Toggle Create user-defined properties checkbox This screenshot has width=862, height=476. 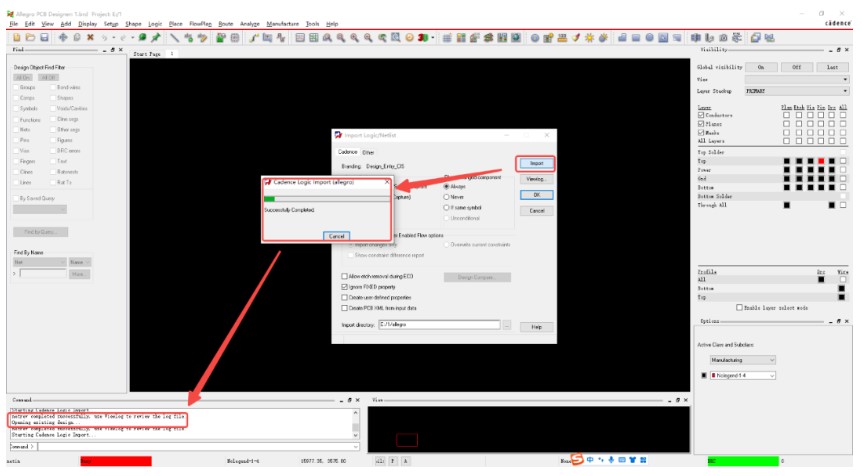coord(345,297)
